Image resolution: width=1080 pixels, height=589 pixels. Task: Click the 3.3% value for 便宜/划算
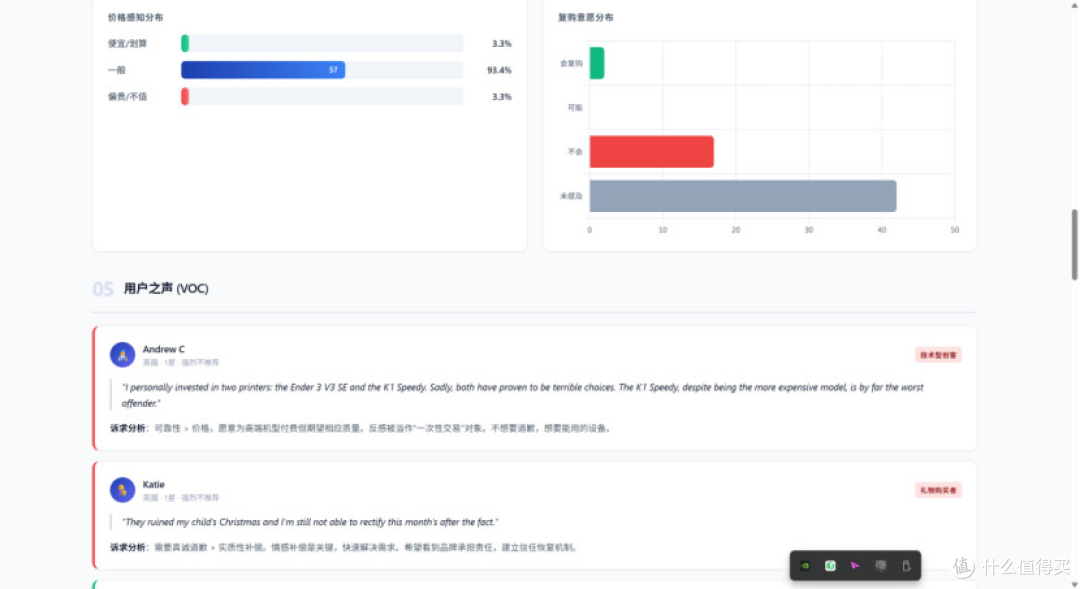click(x=502, y=43)
